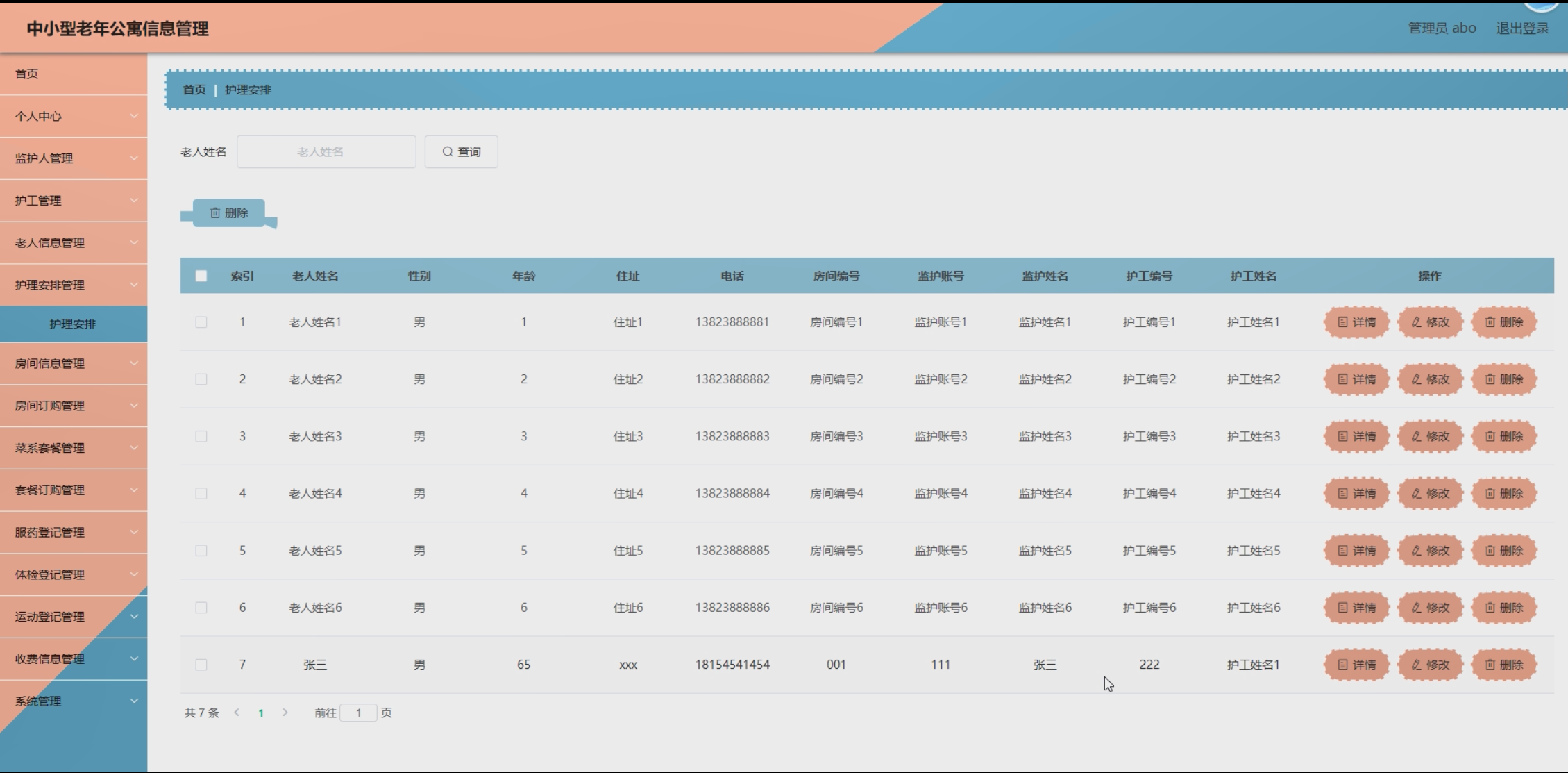
Task: Click the search magnifier query button
Action: pyautogui.click(x=461, y=151)
